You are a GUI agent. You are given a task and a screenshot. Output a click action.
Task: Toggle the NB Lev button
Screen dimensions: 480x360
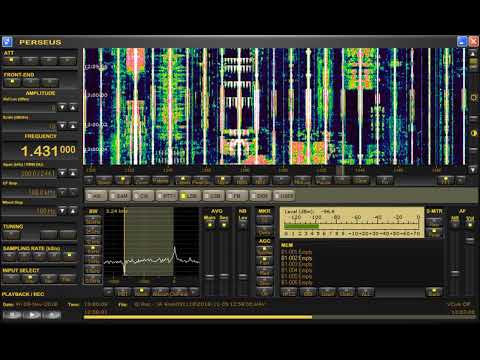click(243, 225)
